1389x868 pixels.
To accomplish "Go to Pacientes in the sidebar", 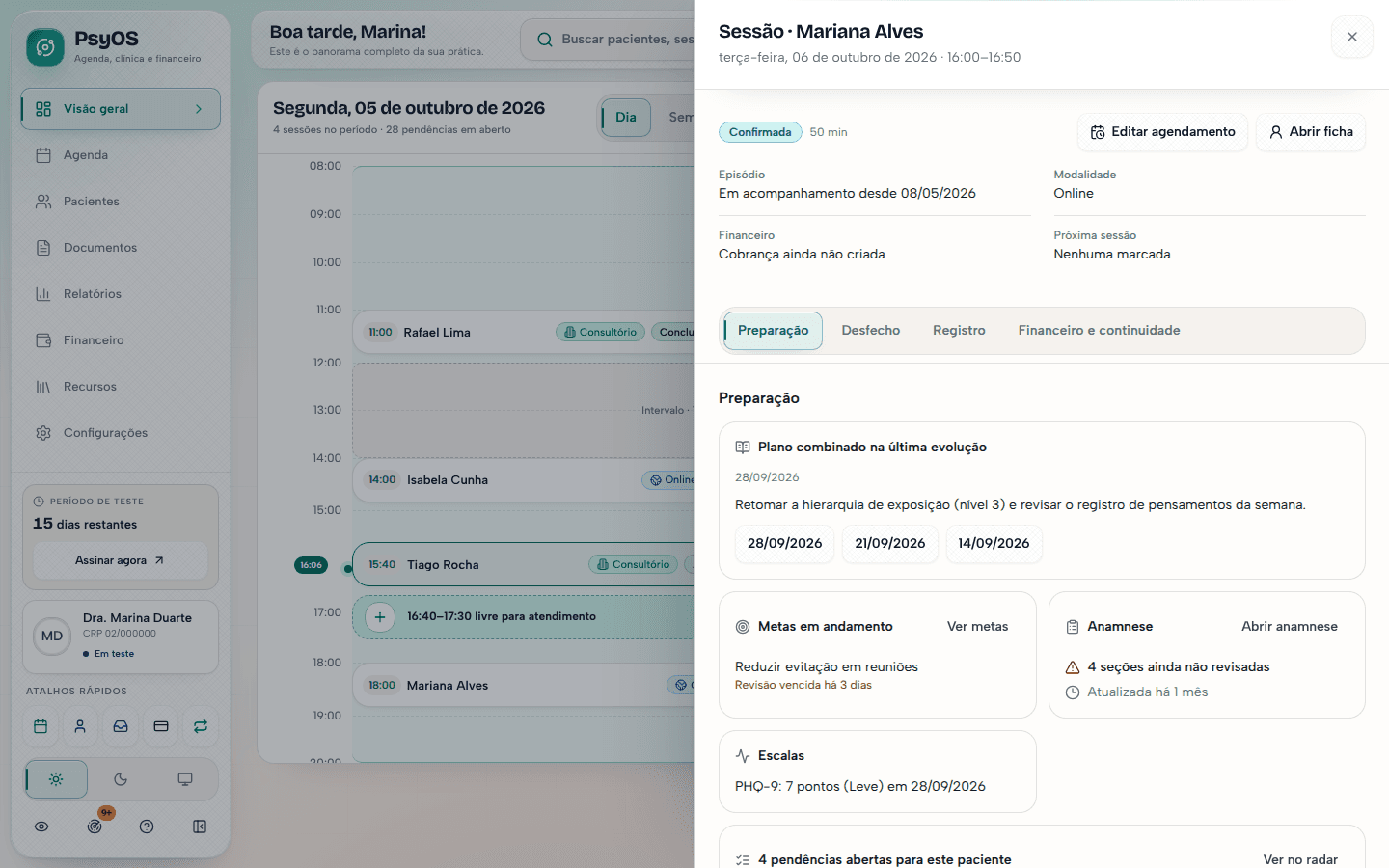I will [x=121, y=202].
